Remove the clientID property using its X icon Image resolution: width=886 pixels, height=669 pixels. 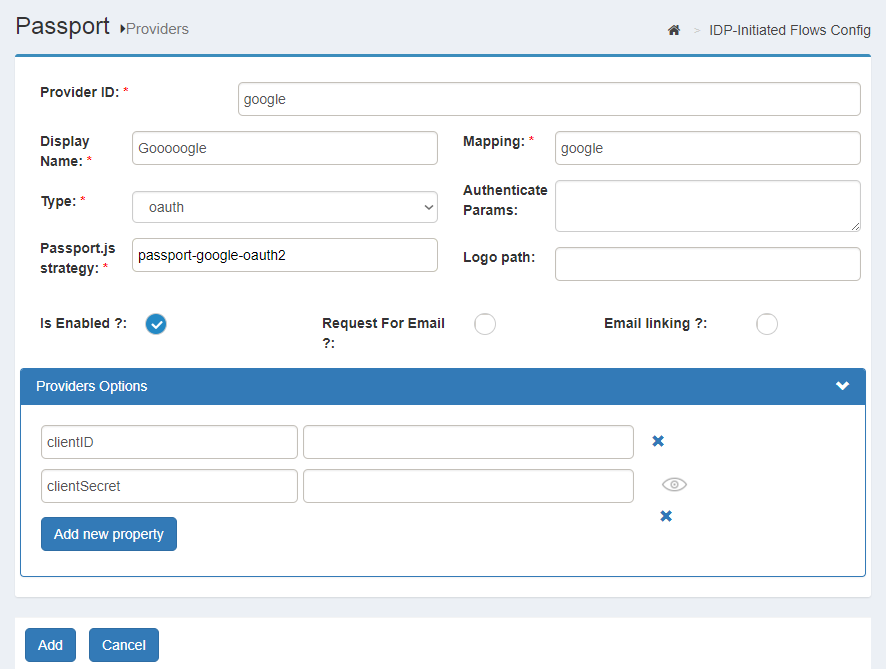[658, 440]
